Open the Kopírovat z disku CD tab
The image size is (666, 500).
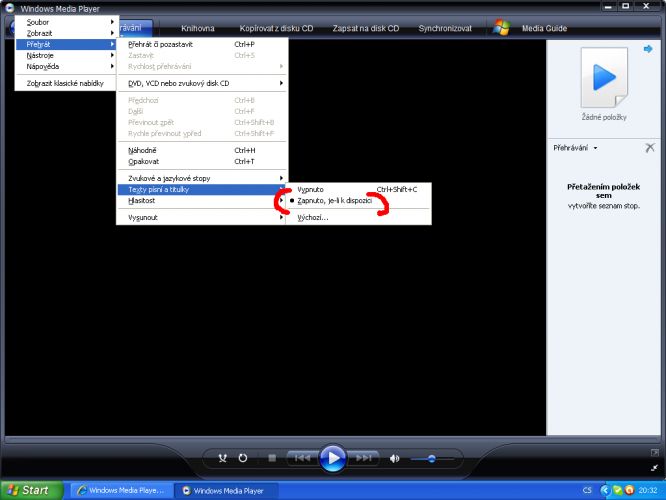tap(276, 28)
